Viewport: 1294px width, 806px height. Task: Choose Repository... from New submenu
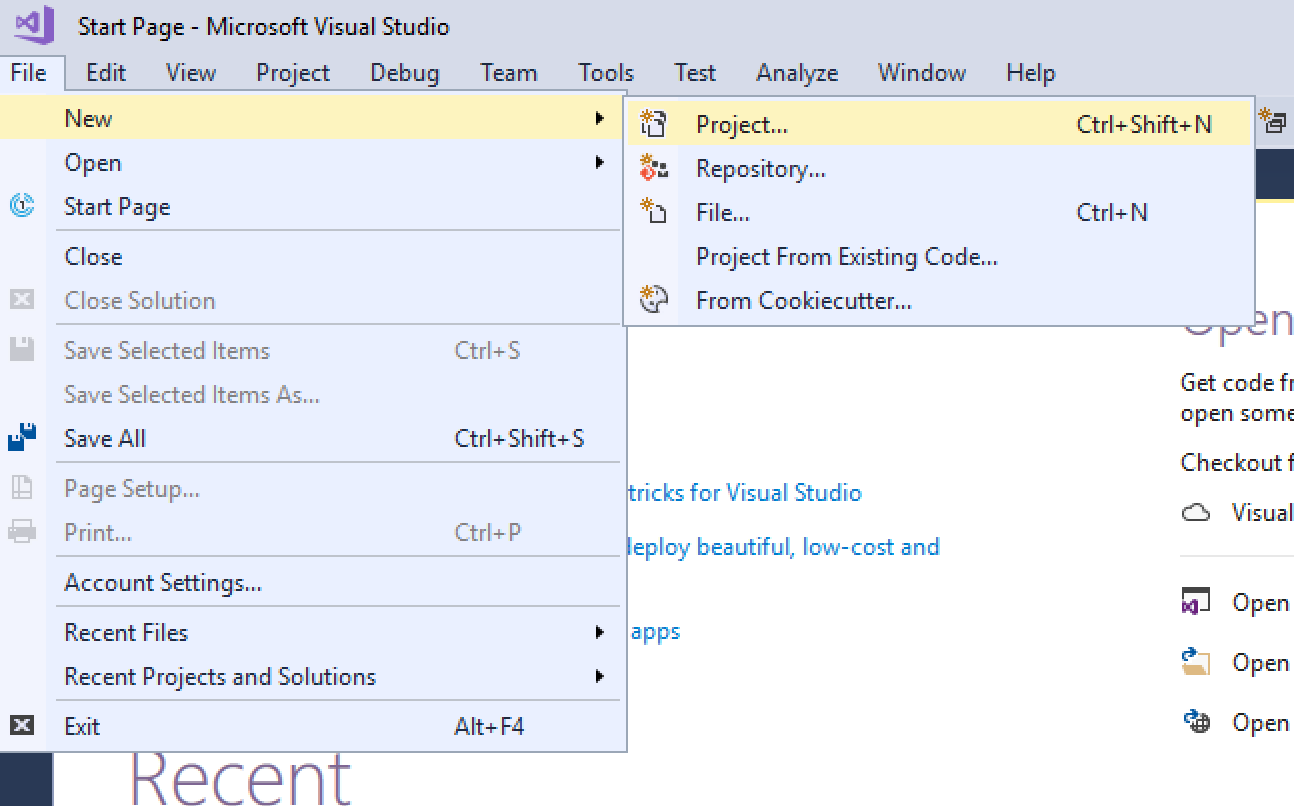click(939, 168)
